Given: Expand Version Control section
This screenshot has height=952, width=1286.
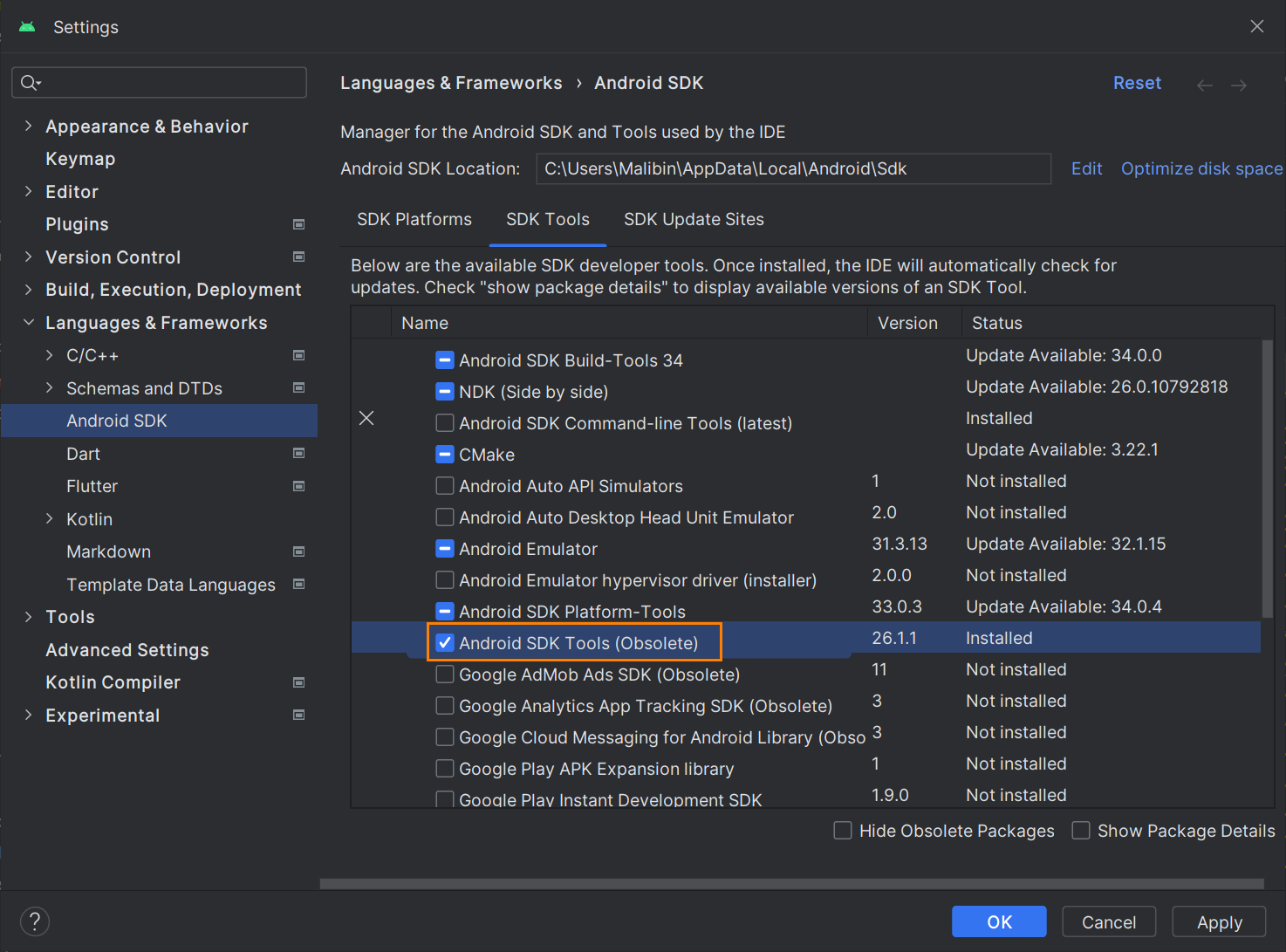Looking at the screenshot, I should [x=28, y=257].
